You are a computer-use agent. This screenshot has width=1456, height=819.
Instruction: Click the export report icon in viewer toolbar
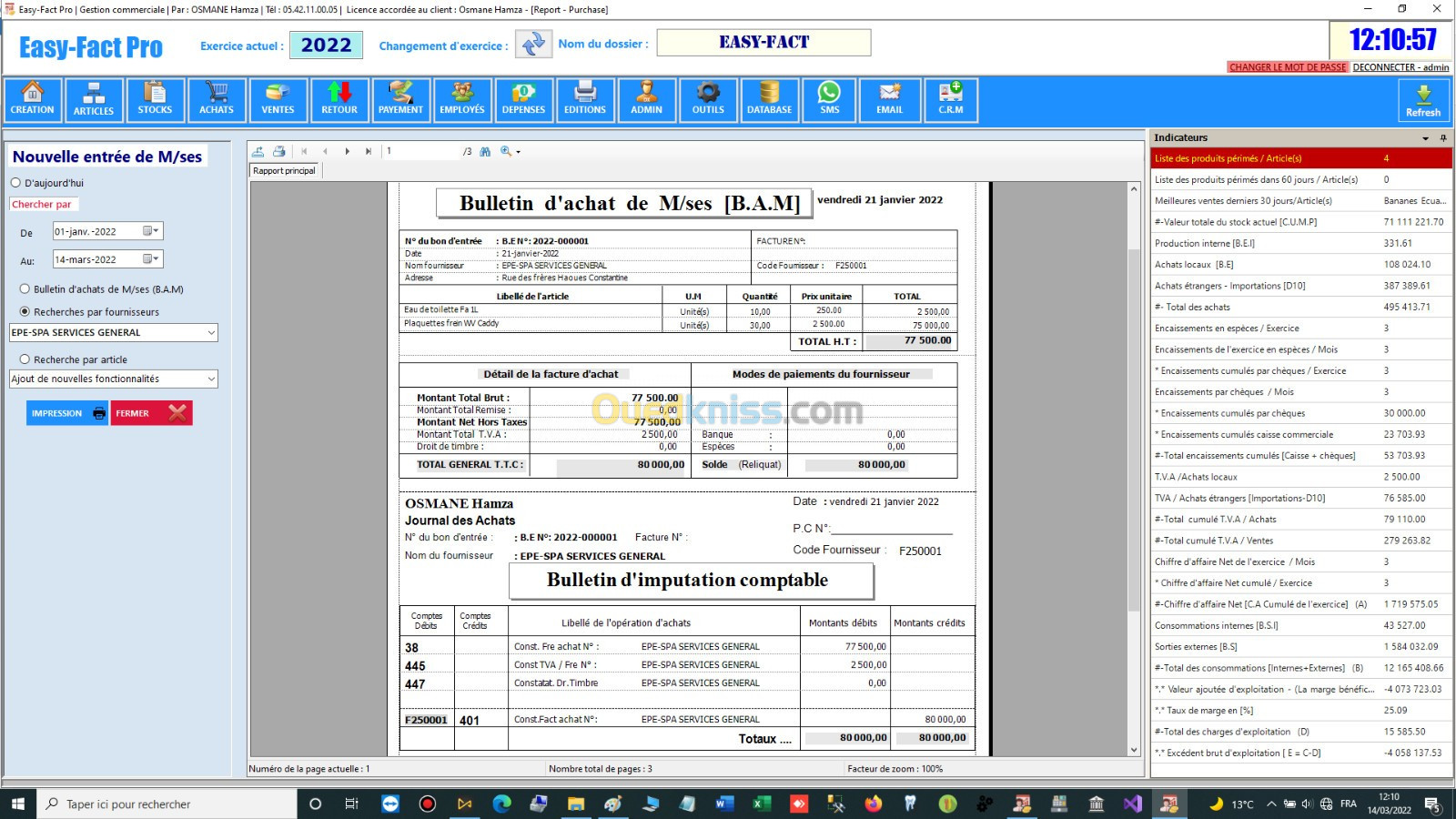pos(258,152)
